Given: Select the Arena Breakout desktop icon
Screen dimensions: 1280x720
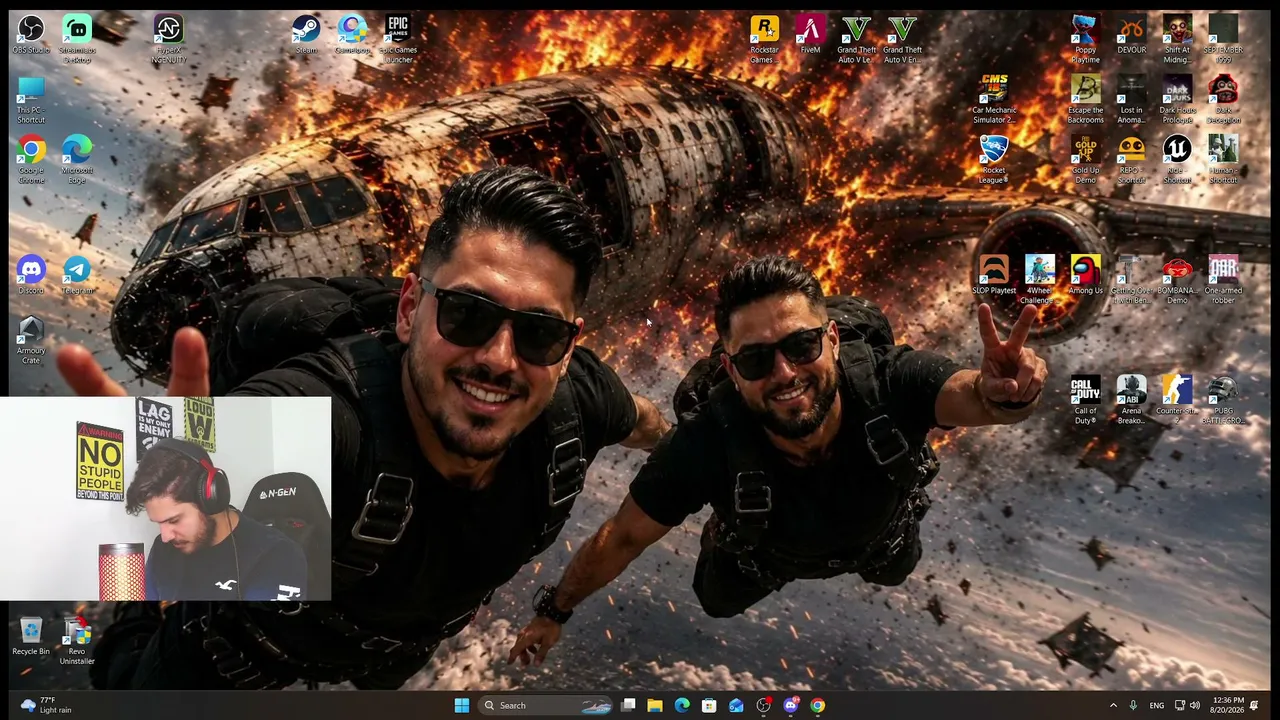Looking at the screenshot, I should coord(1131,400).
